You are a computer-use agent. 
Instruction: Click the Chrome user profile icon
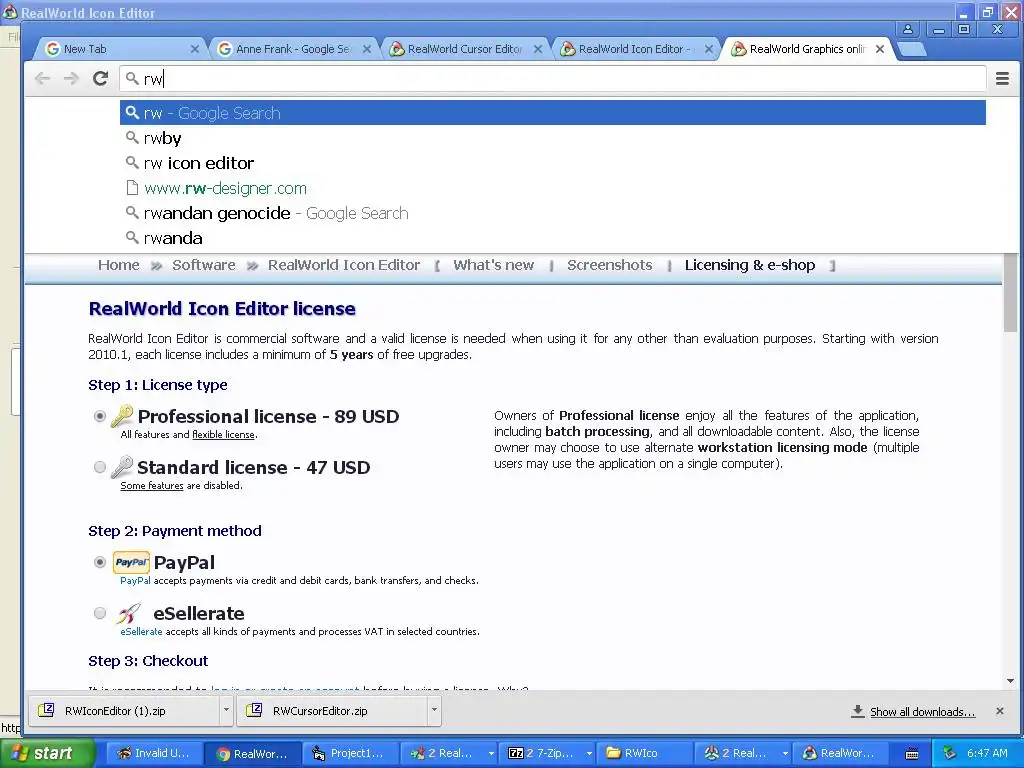[x=908, y=29]
